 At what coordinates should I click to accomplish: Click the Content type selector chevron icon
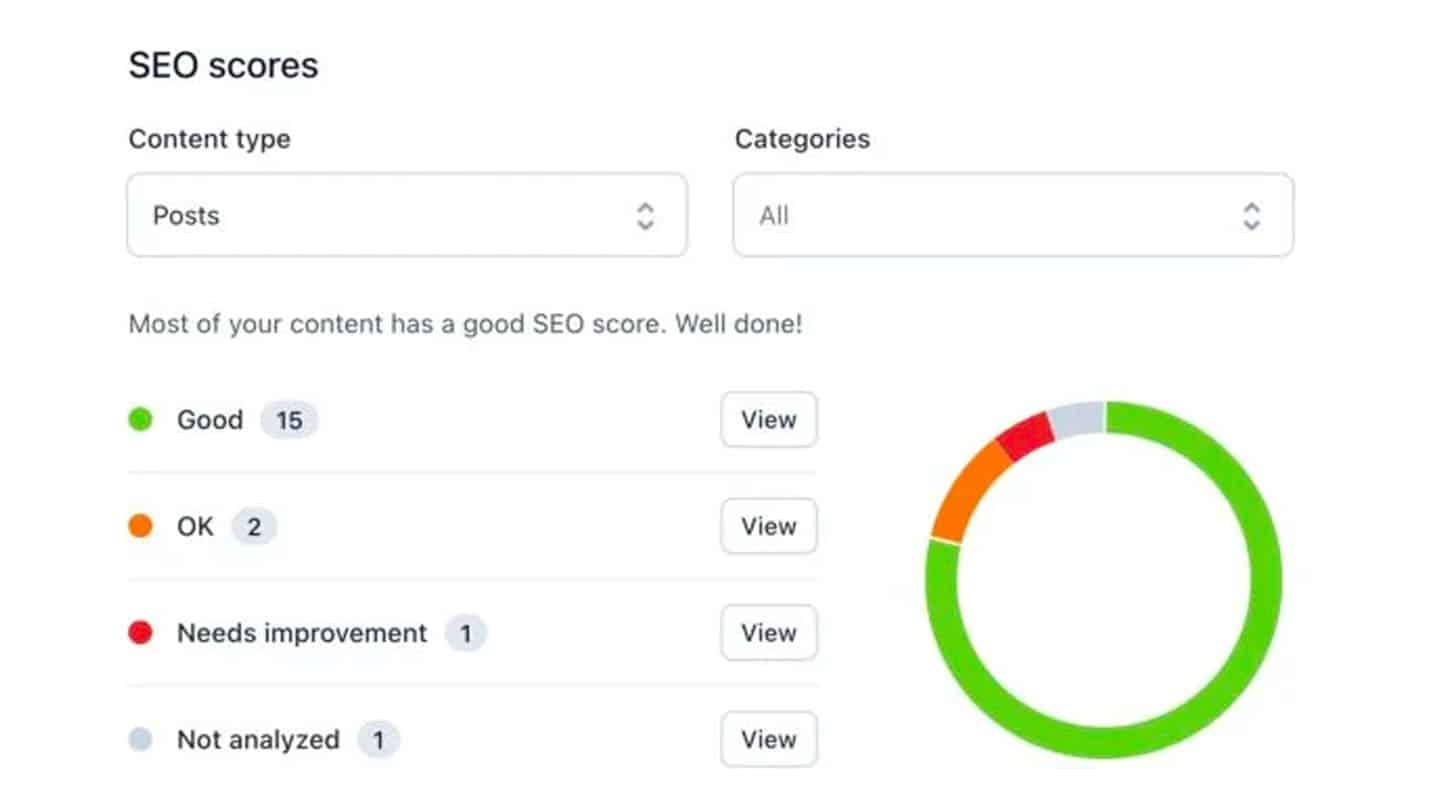(x=646, y=215)
